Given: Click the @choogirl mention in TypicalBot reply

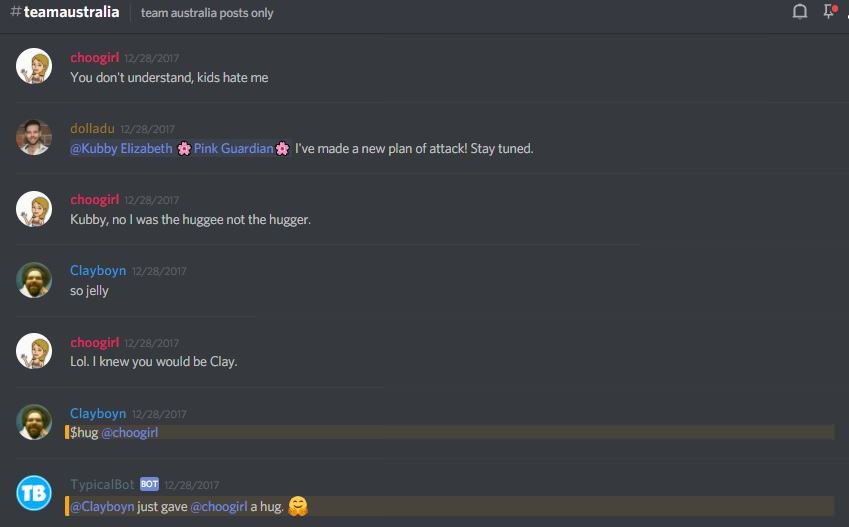Looking at the screenshot, I should (219, 506).
